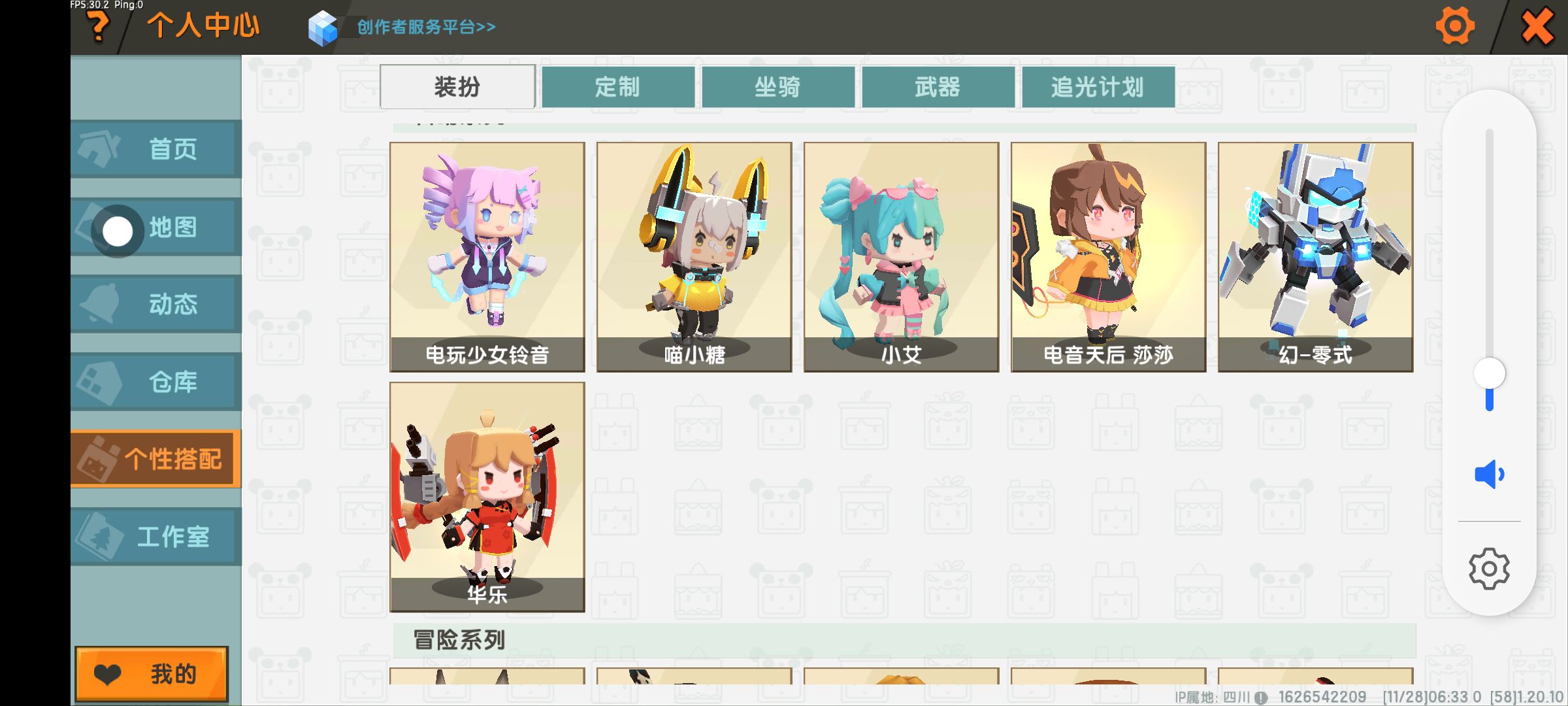Open the 追光计划 tab
Viewport: 1568px width, 706px height.
click(x=1098, y=86)
